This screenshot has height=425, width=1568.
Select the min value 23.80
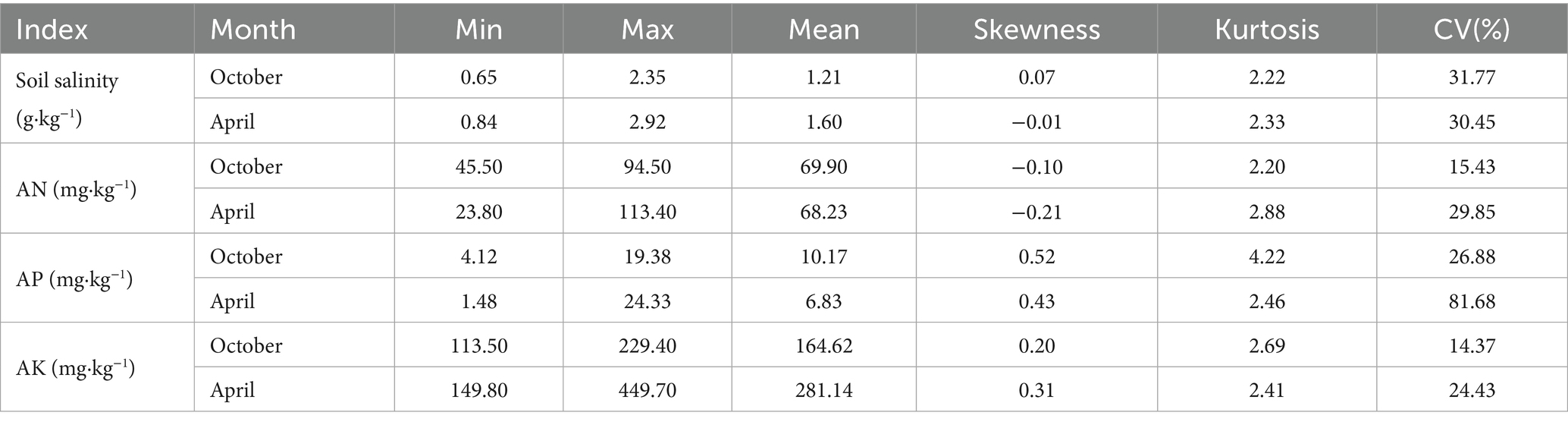[478, 212]
